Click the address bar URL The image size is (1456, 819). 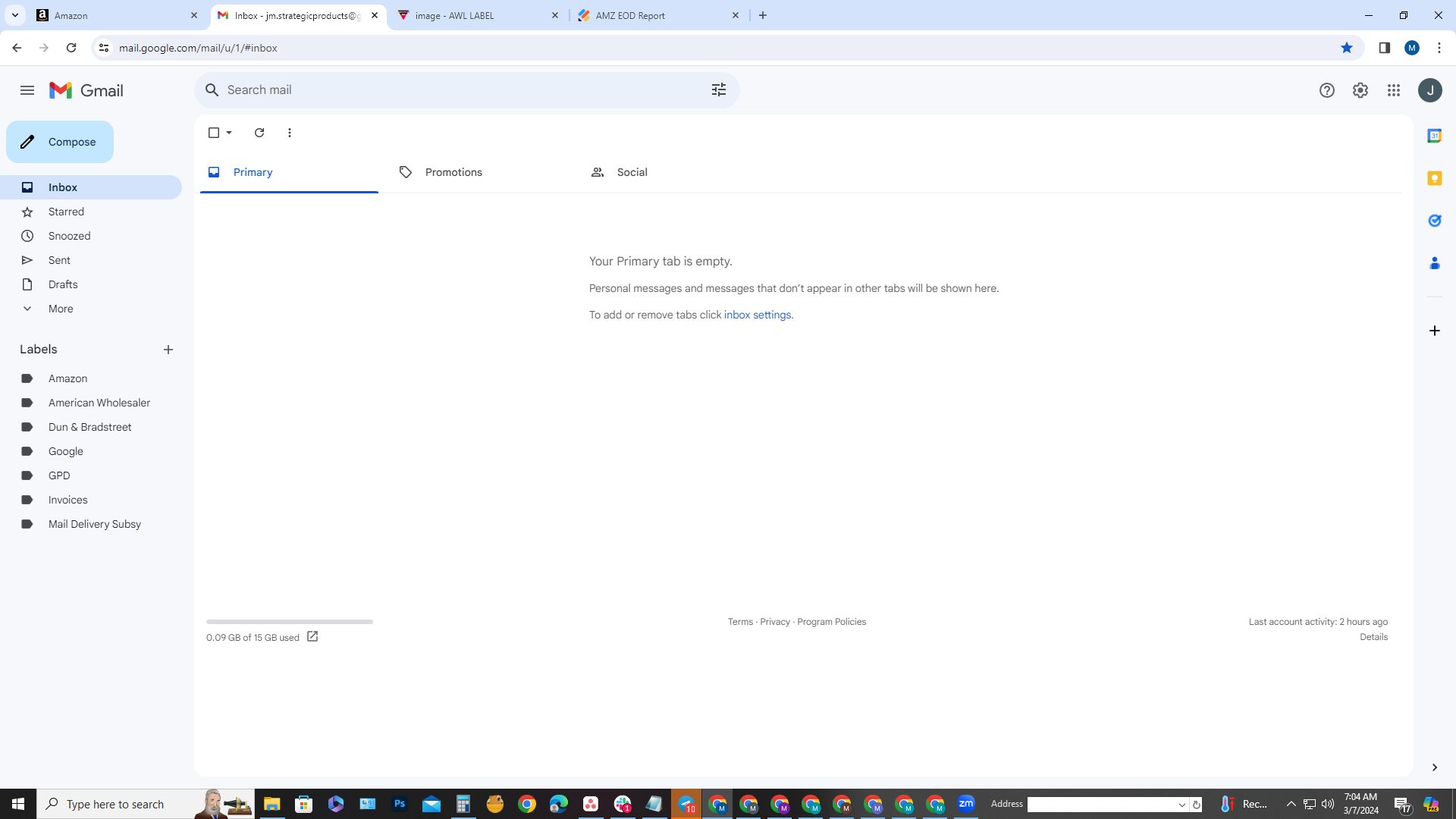pyautogui.click(x=198, y=48)
